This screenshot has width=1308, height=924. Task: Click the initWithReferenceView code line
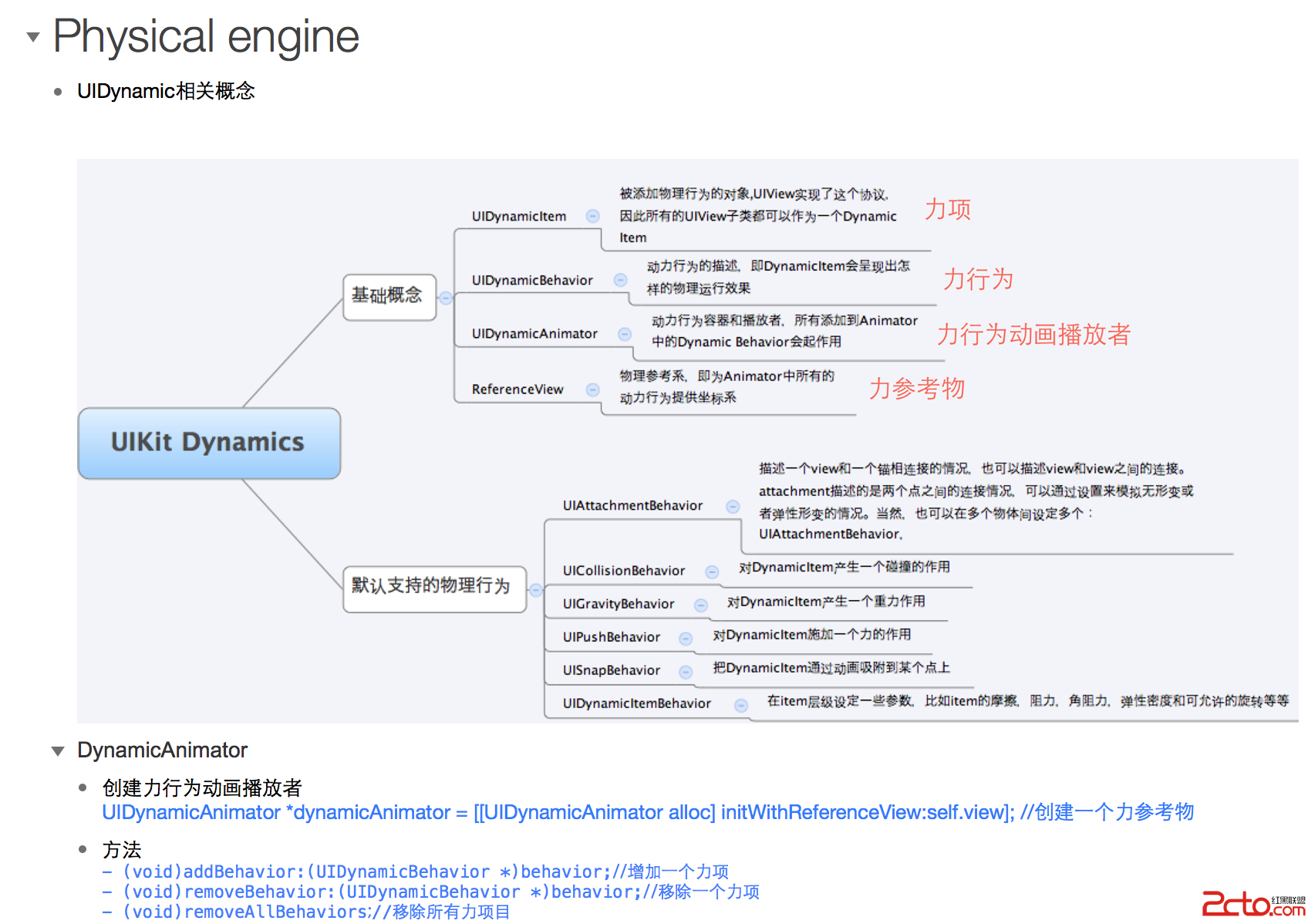pos(648,812)
